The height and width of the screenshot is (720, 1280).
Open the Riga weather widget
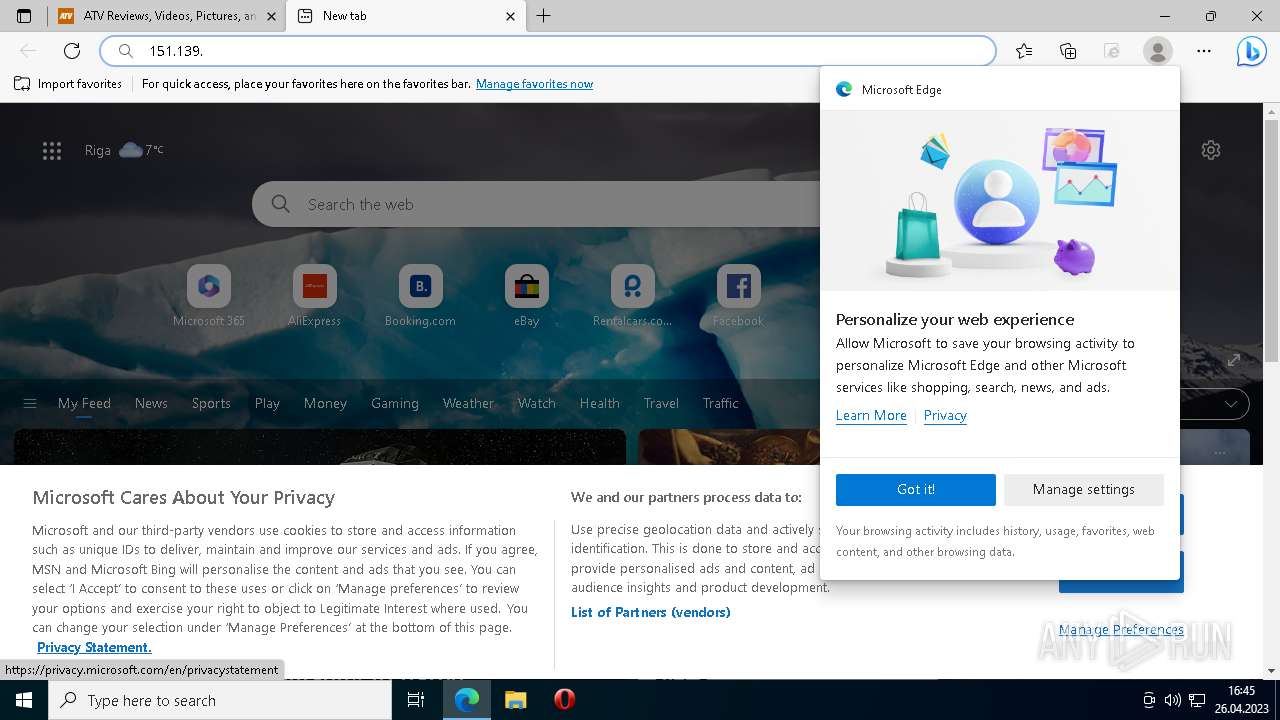(x=124, y=150)
